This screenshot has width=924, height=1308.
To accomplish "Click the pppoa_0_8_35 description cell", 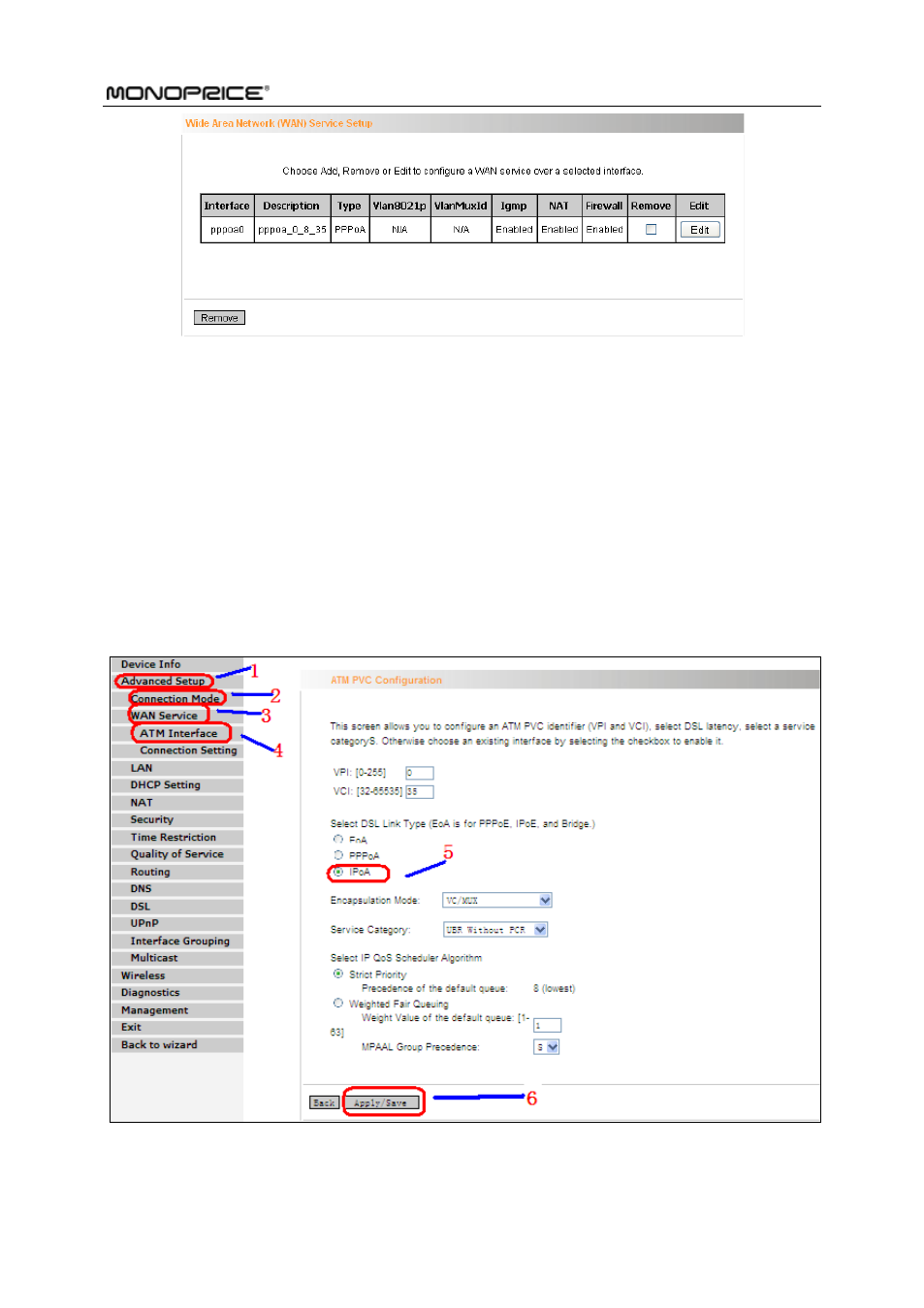I will (293, 230).
